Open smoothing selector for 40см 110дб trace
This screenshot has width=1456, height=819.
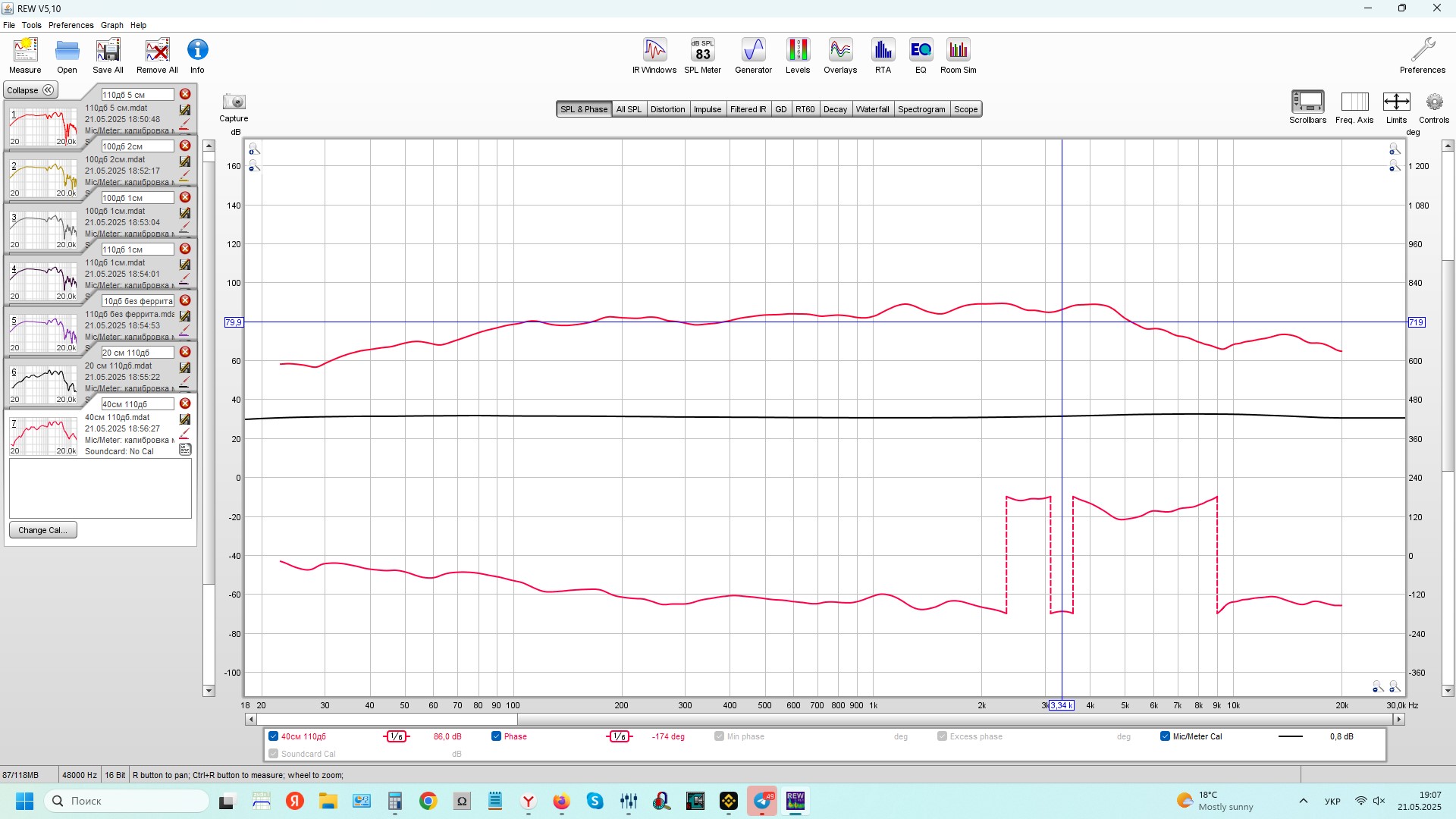point(396,736)
